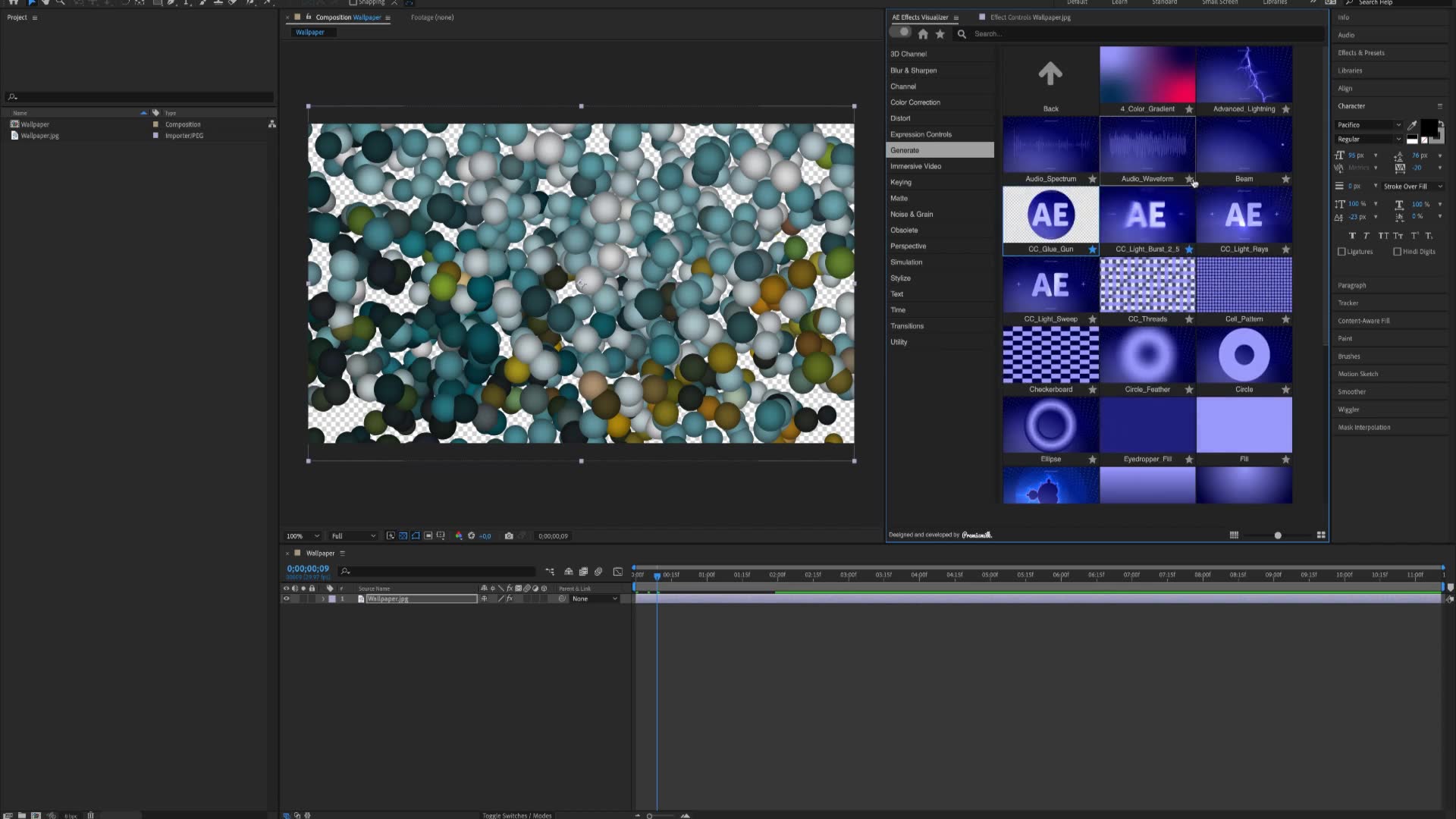Switch to grid view icon in visualizer footer
The width and height of the screenshot is (1456, 819).
(x=1234, y=535)
